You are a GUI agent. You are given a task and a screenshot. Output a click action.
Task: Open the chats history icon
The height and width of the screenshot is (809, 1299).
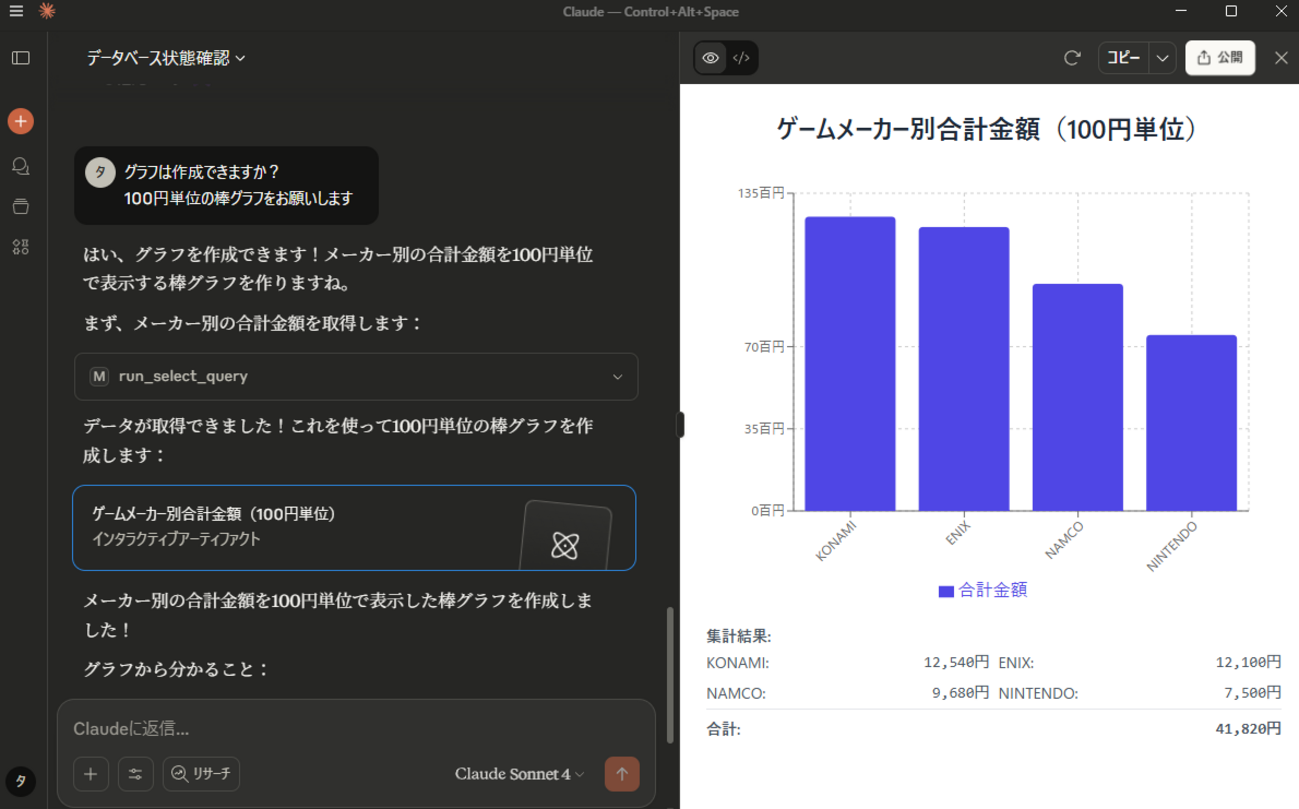21,166
